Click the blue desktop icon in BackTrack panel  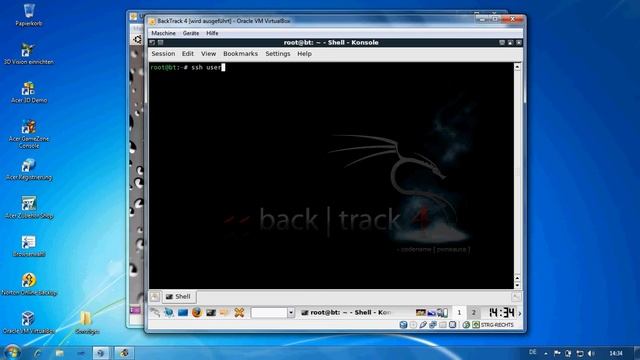[183, 313]
